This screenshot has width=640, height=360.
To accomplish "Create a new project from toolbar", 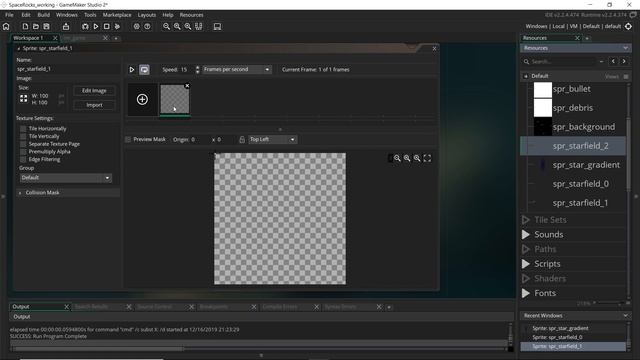I will (25, 27).
